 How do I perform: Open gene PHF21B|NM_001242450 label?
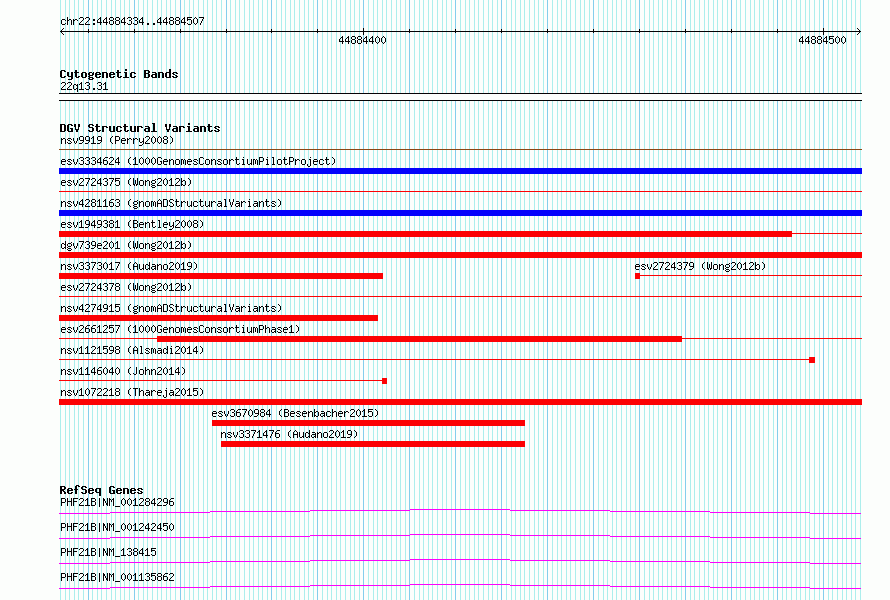coord(117,527)
